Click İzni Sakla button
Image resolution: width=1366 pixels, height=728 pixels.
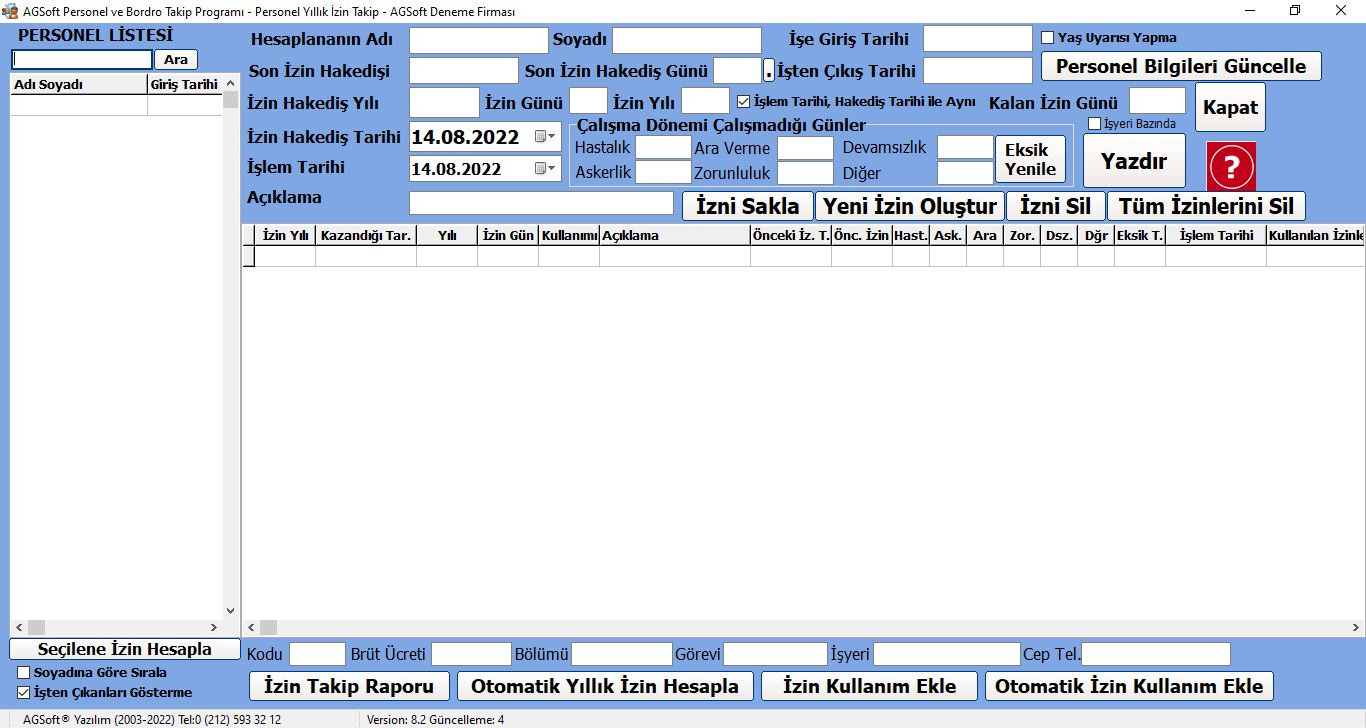coord(747,206)
